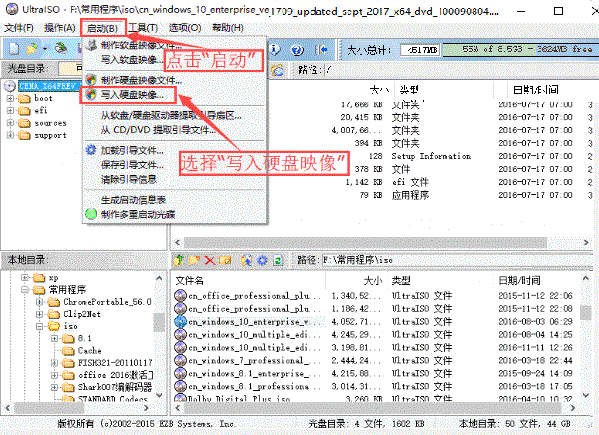Select the Clip2Net folder in tree
This screenshot has height=435, width=599.
[x=81, y=314]
